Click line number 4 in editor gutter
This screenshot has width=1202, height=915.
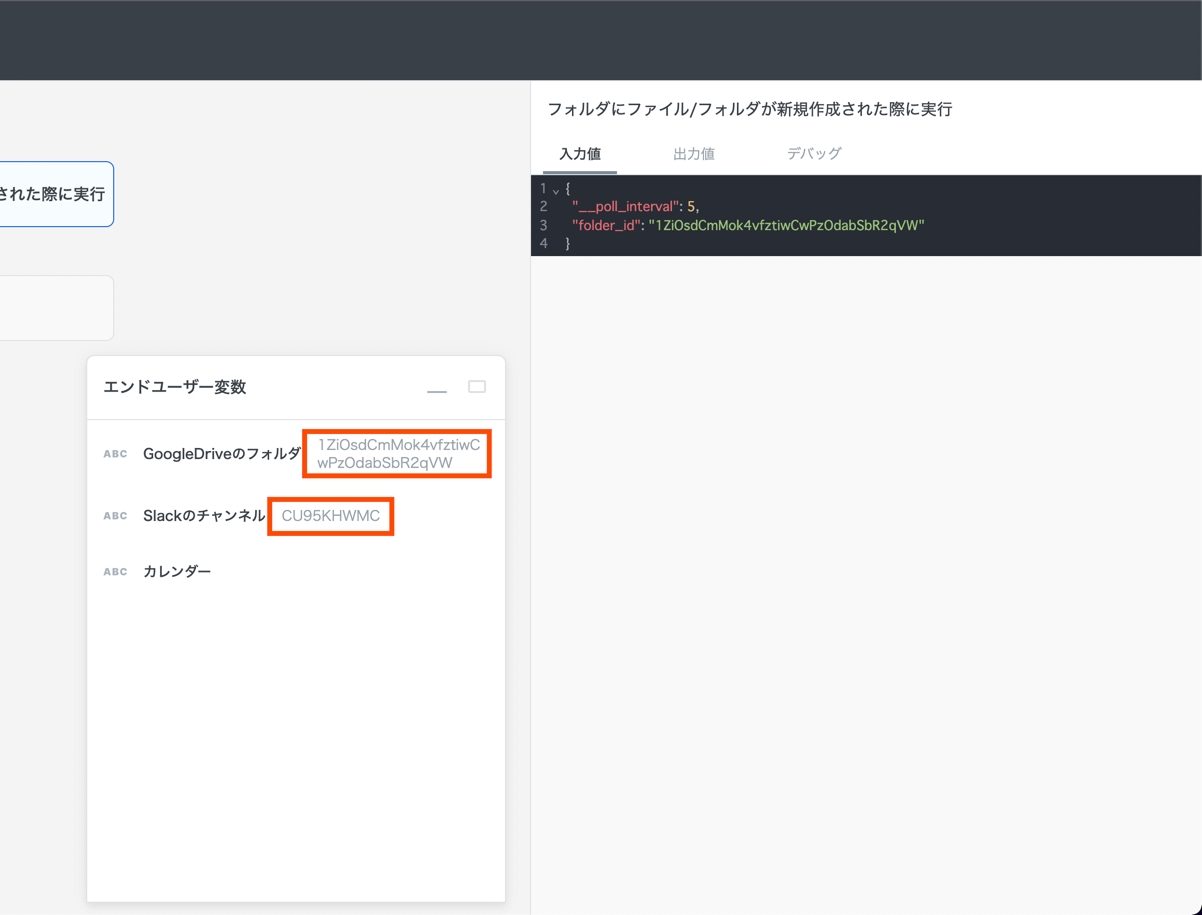point(543,244)
